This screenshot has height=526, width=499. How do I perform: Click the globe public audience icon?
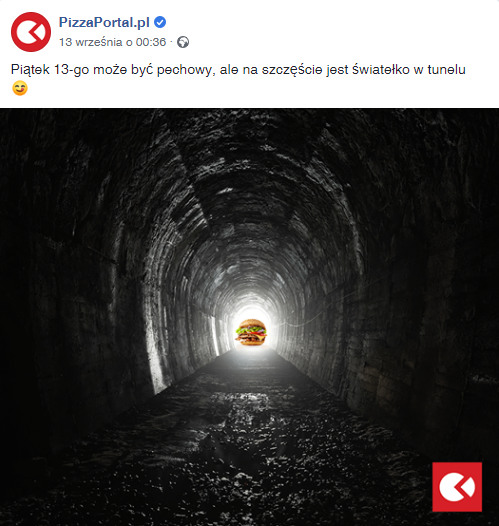183,42
